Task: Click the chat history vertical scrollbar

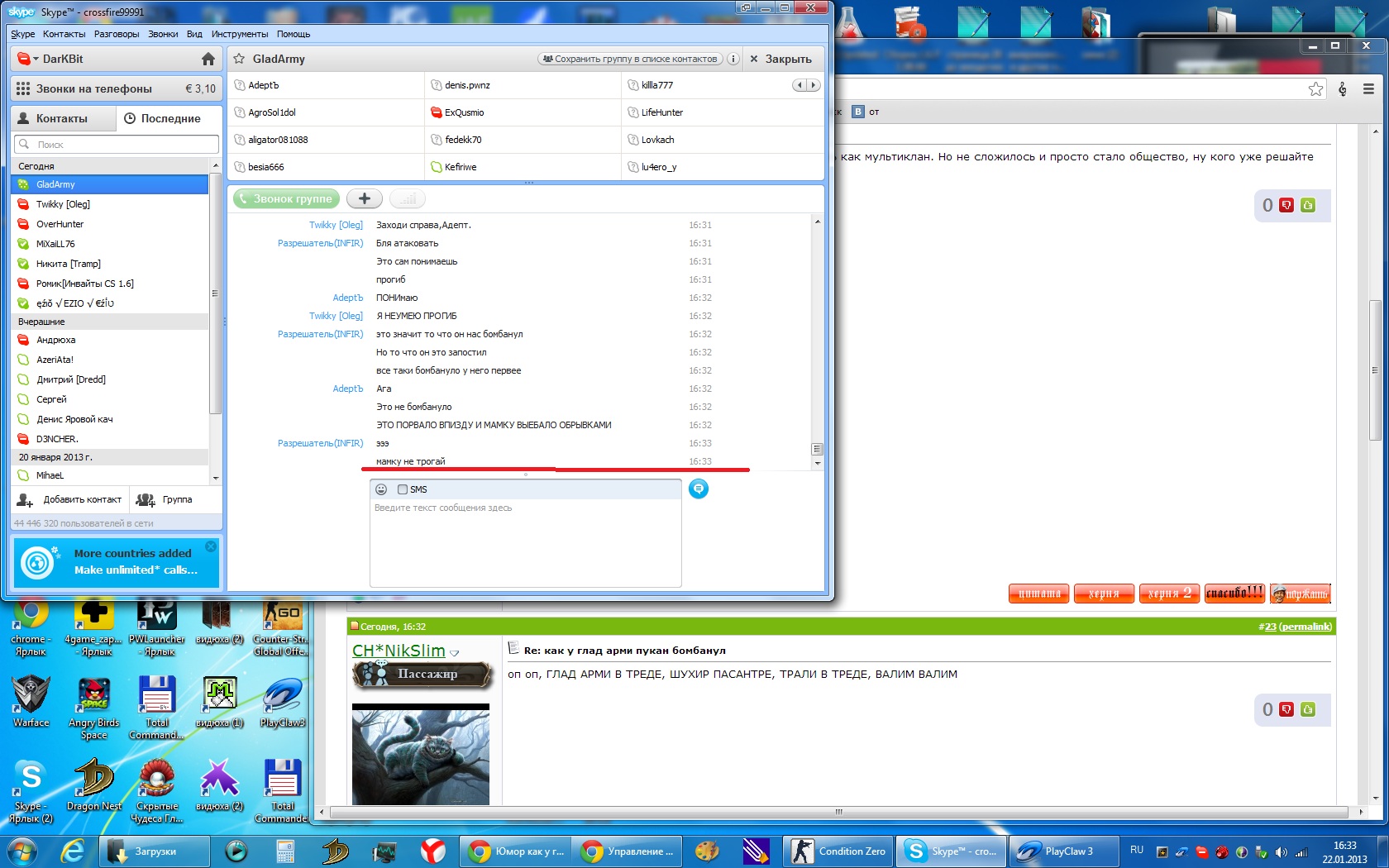Action: click(818, 339)
